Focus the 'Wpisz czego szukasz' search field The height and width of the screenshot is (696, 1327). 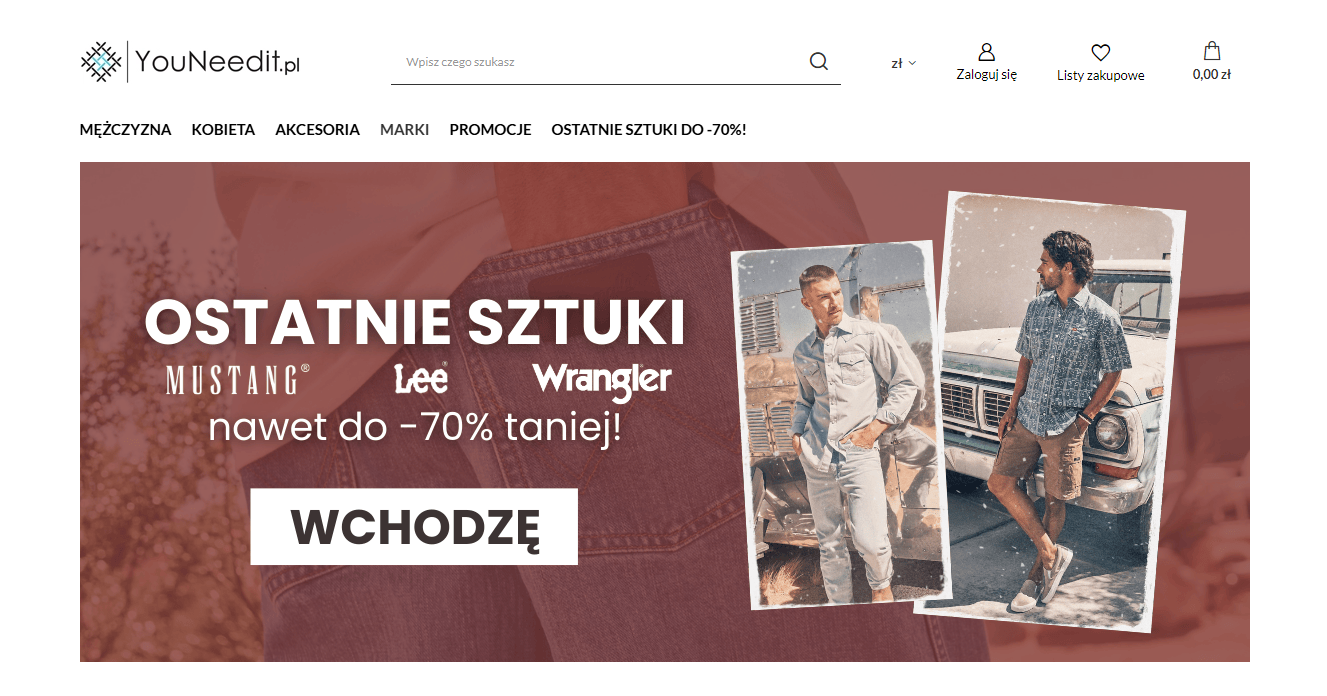pyautogui.click(x=600, y=62)
